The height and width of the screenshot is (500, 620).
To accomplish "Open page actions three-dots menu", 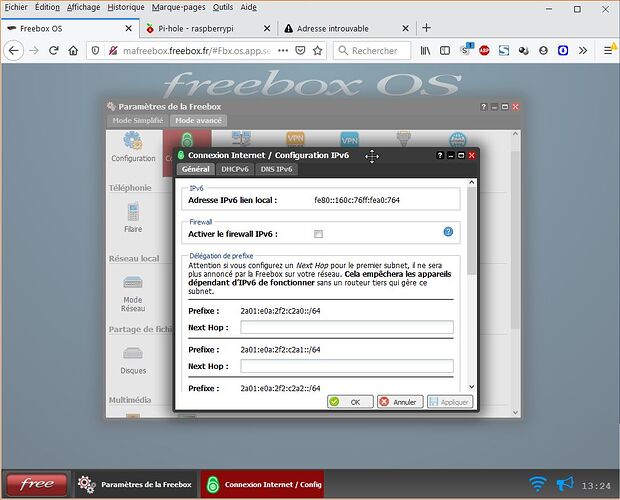I will (x=283, y=51).
